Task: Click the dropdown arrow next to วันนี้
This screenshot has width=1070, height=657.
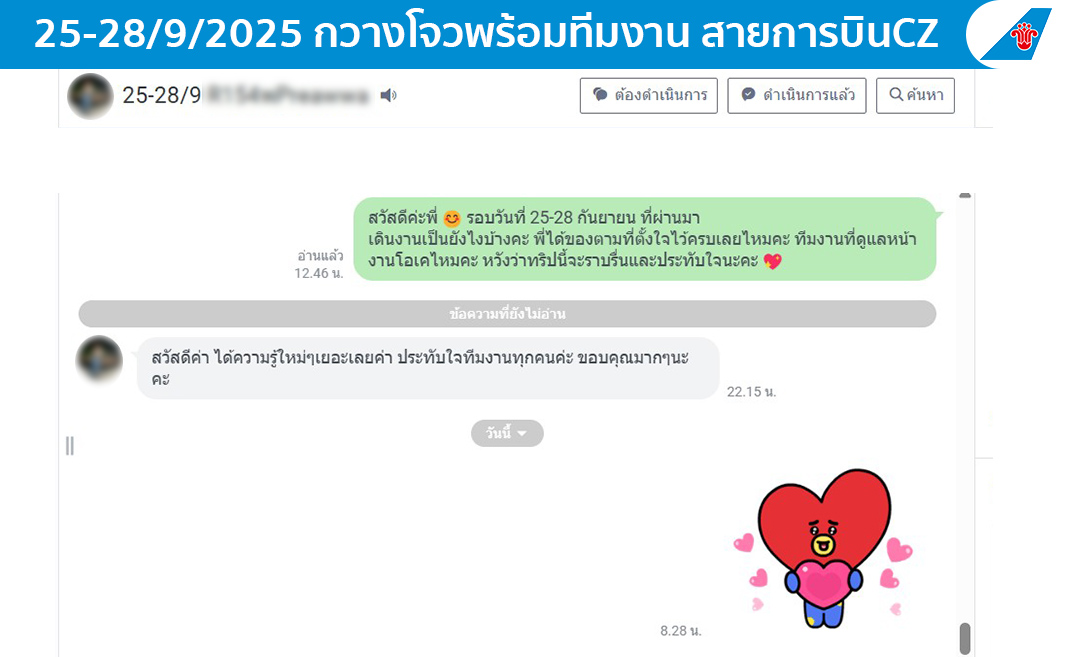Action: coord(522,434)
